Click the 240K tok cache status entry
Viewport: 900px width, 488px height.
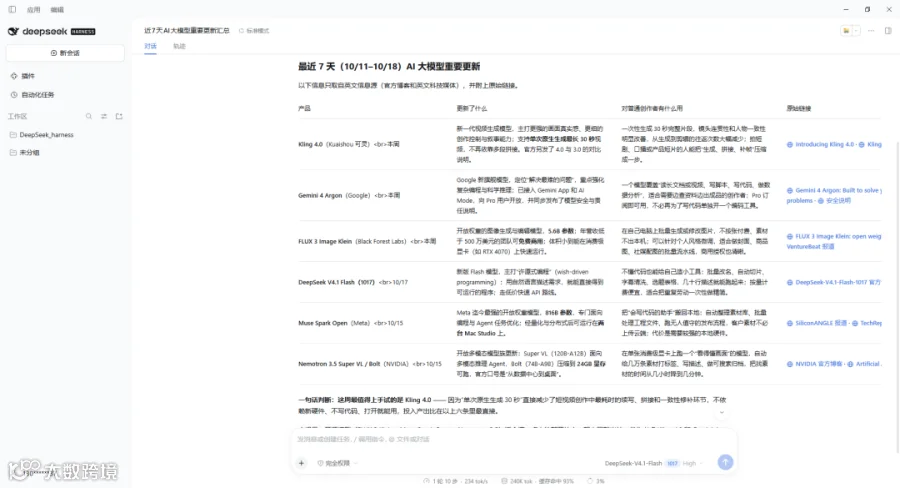coord(537,481)
